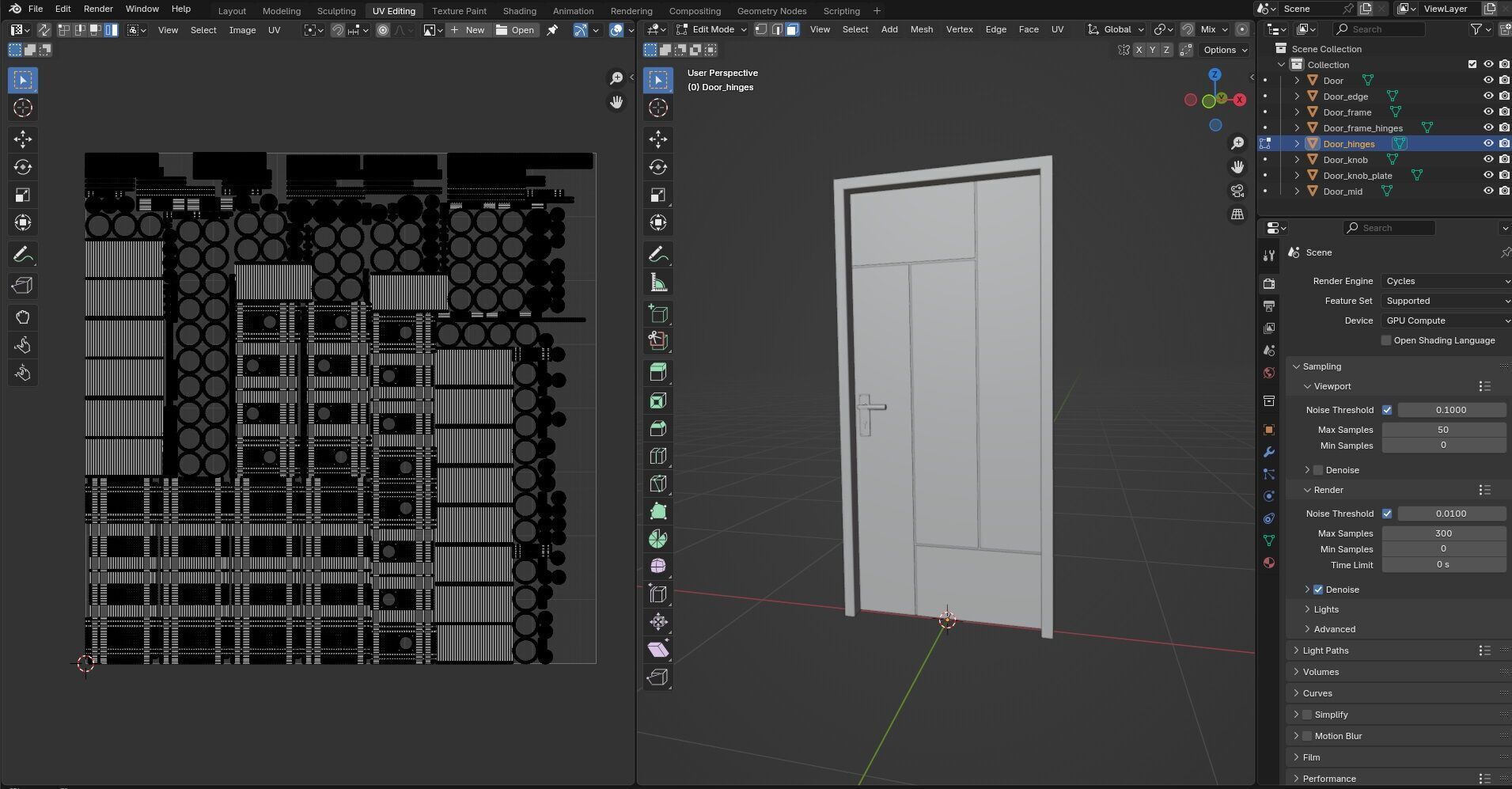Screen dimensions: 1512x789
Task: Open UV menu in UV editor header
Action: click(x=274, y=30)
